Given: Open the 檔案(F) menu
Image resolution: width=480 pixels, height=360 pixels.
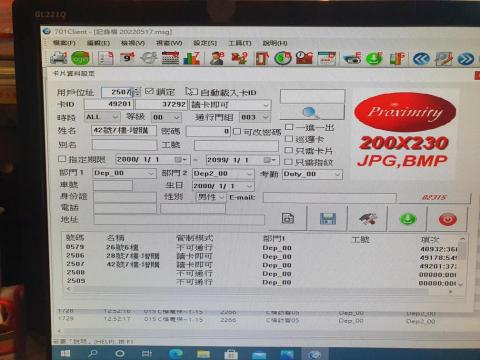Looking at the screenshot, I should click(64, 43).
